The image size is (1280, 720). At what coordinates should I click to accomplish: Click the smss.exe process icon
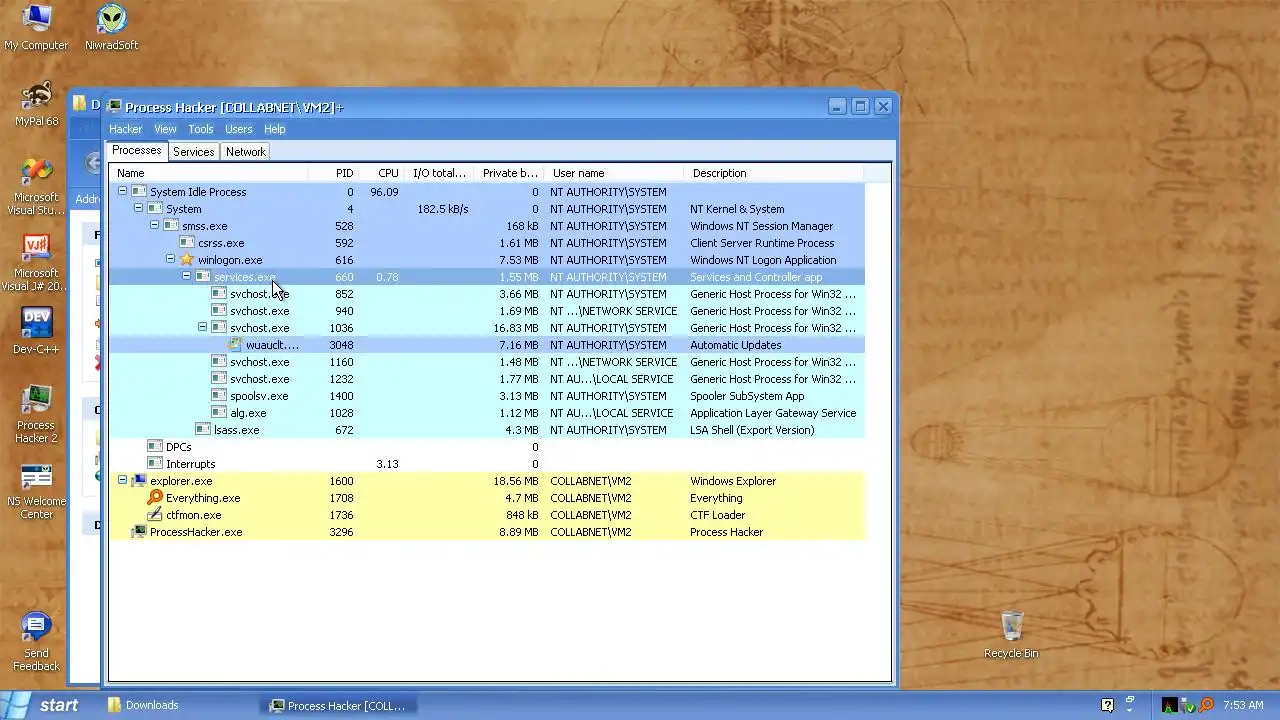click(x=171, y=226)
